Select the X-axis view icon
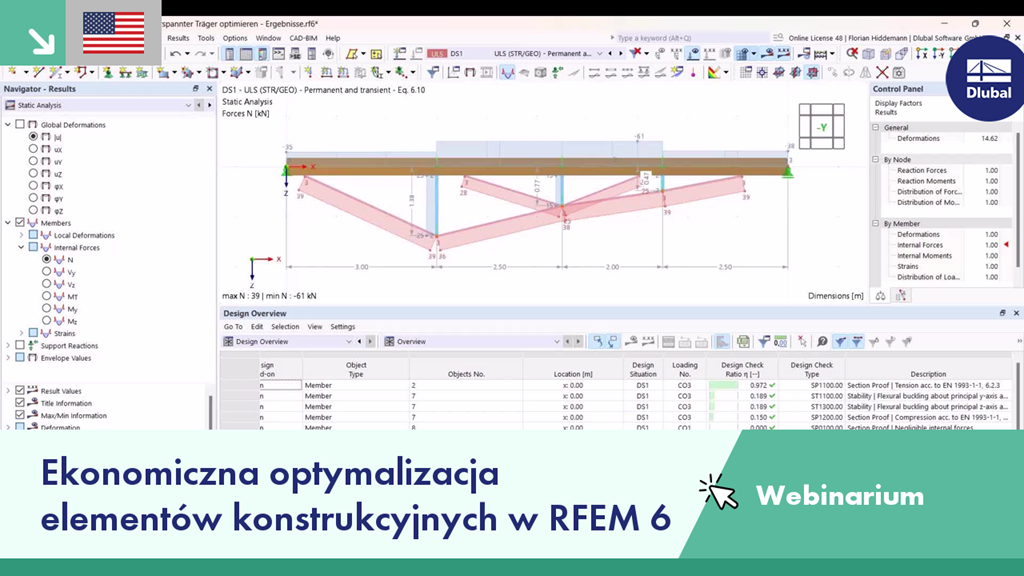Image resolution: width=1024 pixels, height=576 pixels. click(x=921, y=54)
